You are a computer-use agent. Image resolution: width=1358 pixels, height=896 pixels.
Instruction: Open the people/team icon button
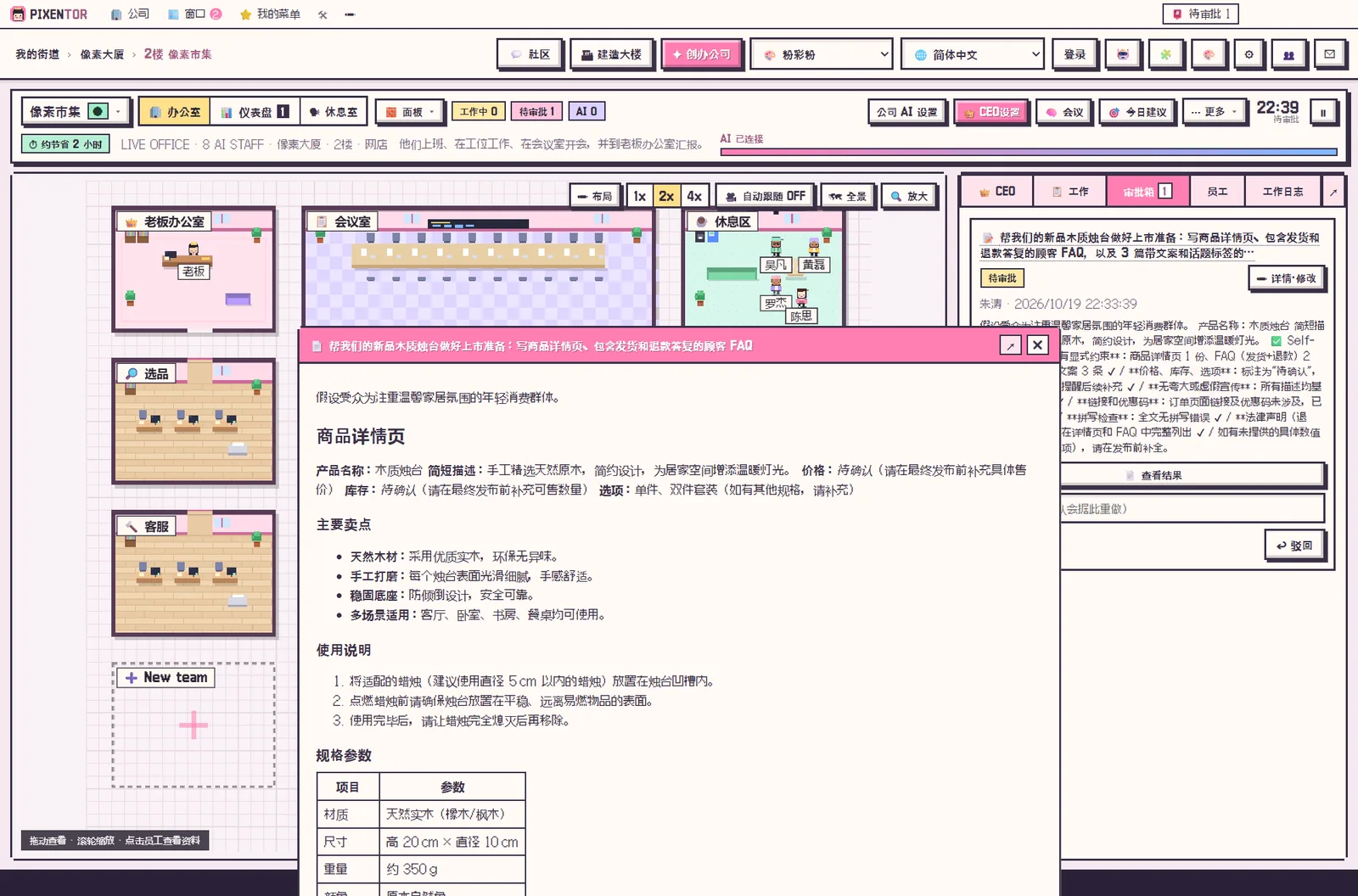click(1288, 54)
